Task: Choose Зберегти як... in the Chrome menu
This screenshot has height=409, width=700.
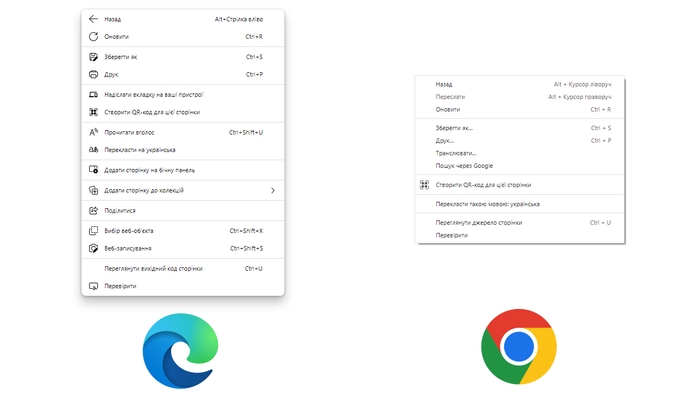Action: (x=519, y=128)
